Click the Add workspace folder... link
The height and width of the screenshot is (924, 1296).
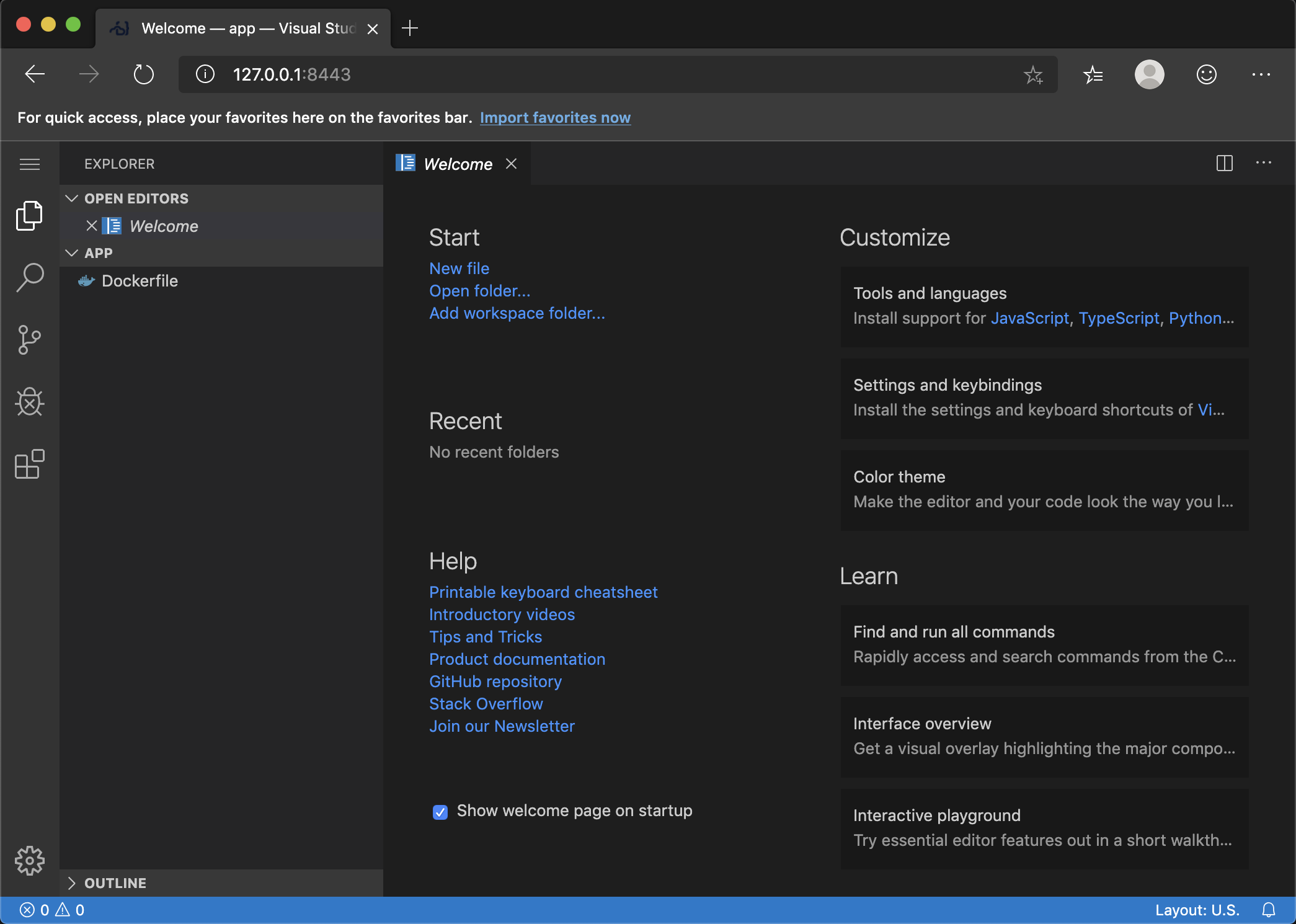[x=517, y=313]
